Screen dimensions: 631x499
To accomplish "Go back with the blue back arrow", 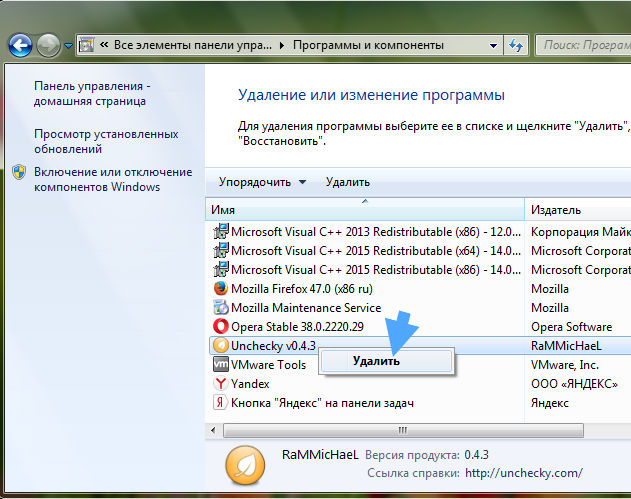I will coord(20,45).
